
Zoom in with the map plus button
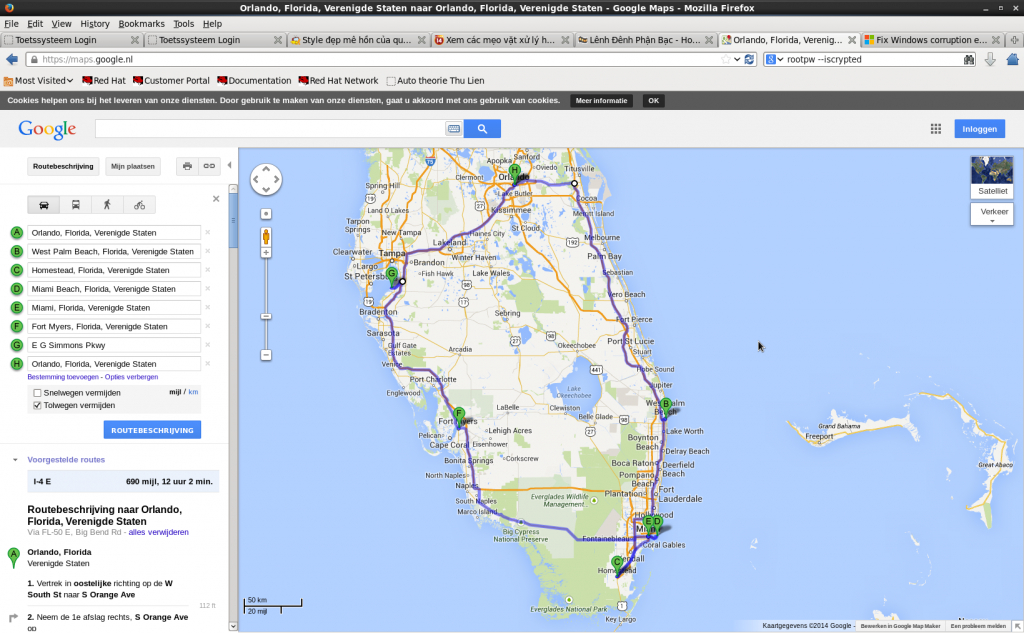tap(266, 254)
